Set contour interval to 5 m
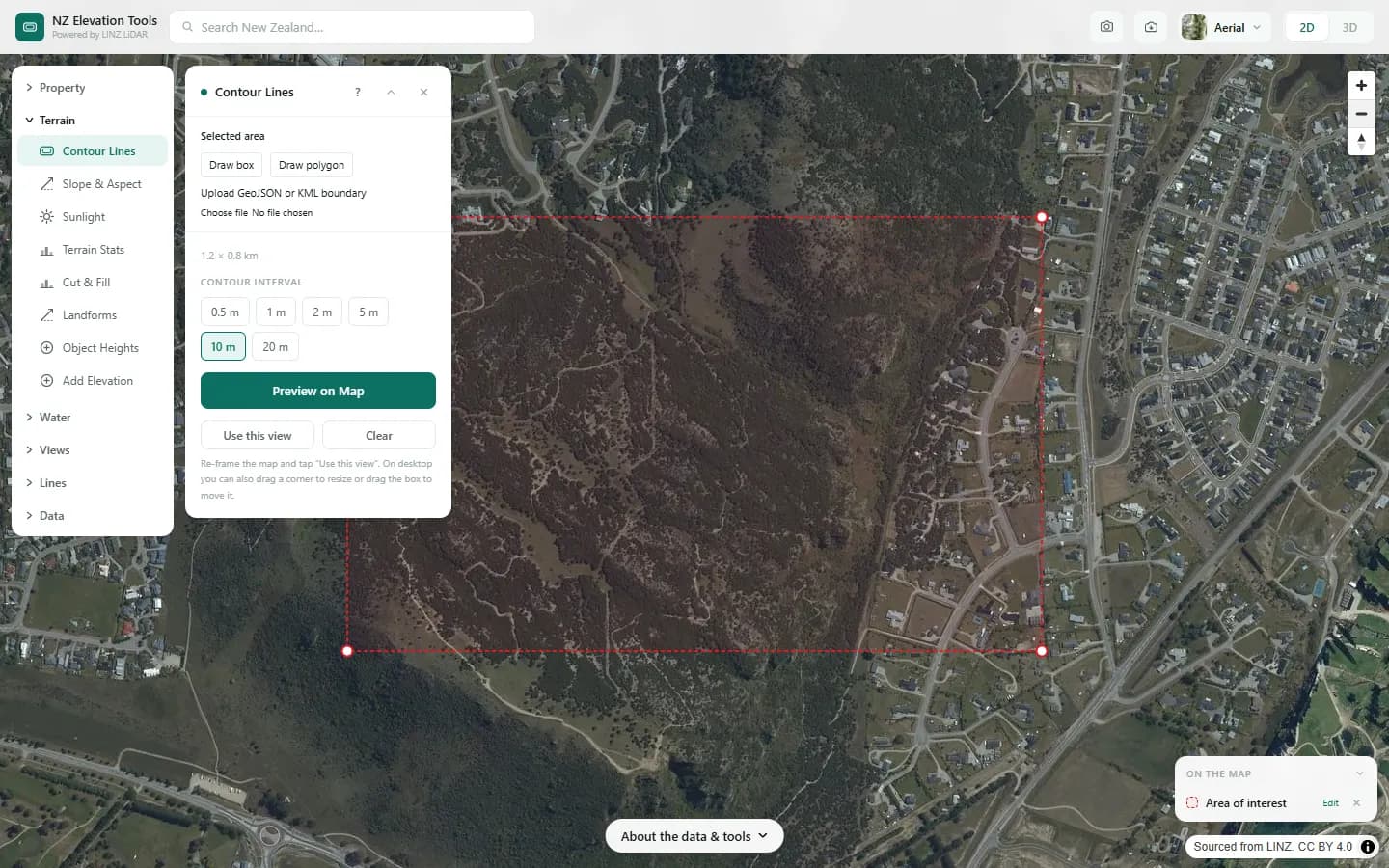The height and width of the screenshot is (868, 1389). 368,312
